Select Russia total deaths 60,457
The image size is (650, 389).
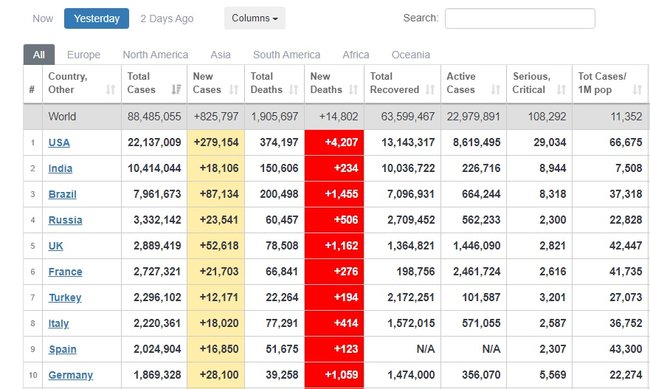tap(281, 219)
